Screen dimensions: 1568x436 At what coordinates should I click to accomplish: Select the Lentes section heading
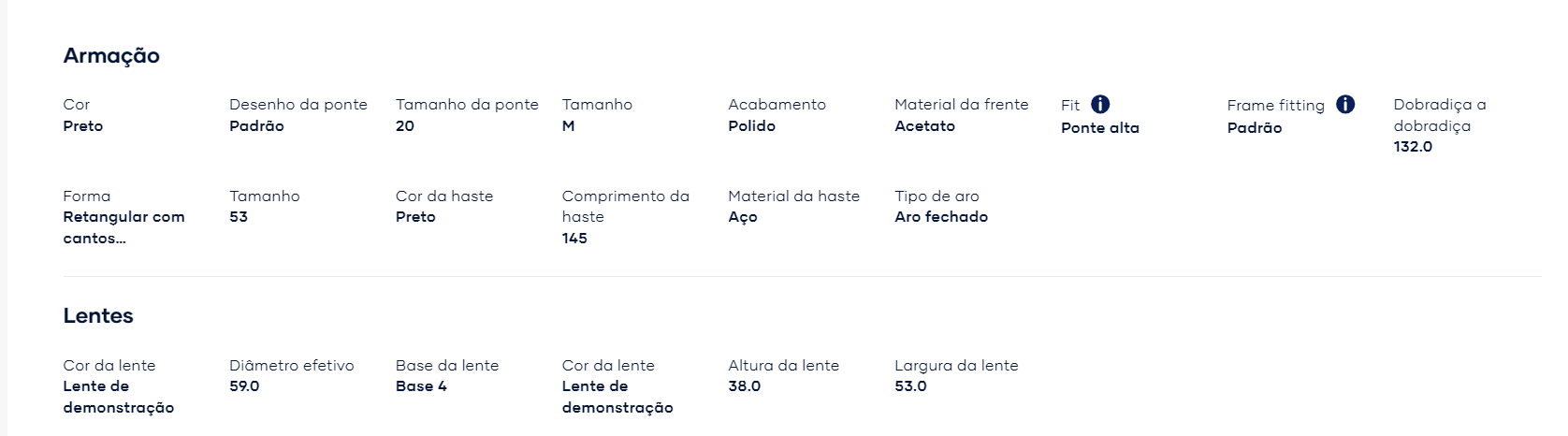(x=98, y=316)
